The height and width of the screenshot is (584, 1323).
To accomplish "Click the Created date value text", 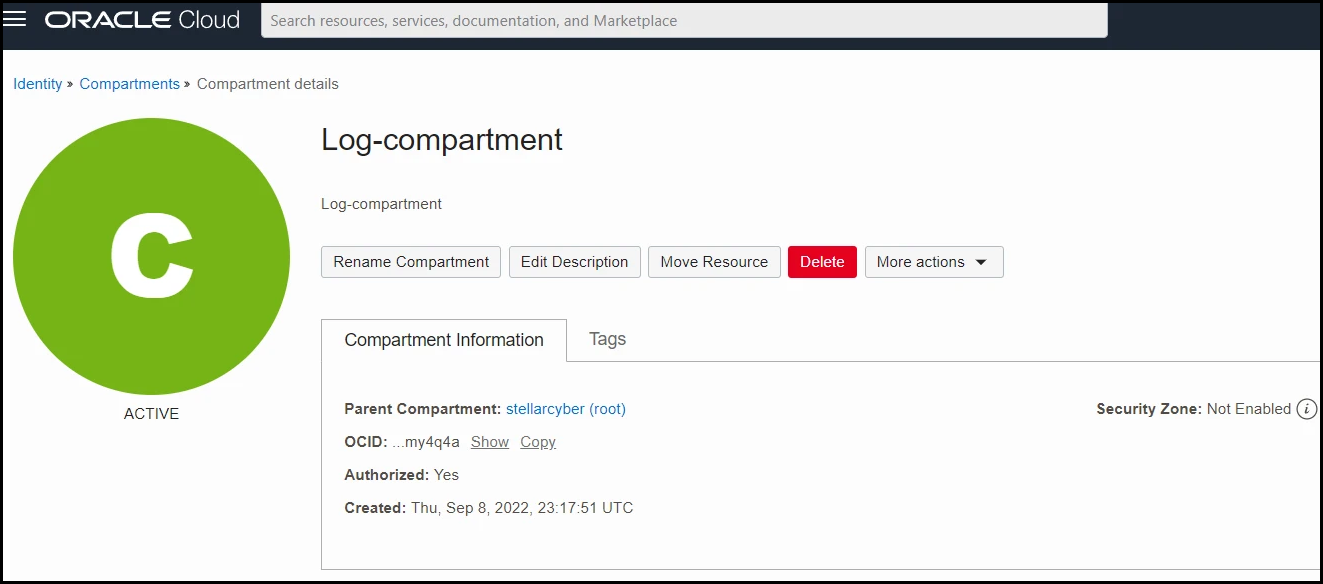I will [522, 508].
